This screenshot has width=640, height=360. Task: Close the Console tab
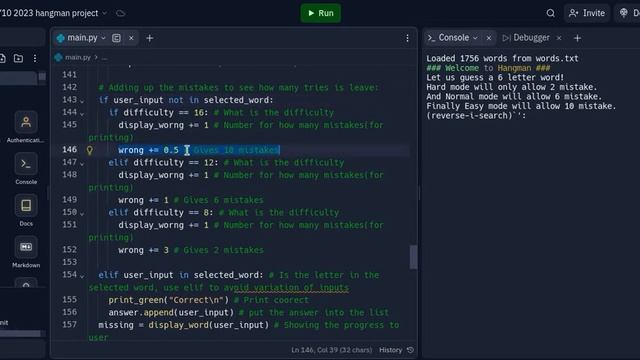[x=489, y=38]
